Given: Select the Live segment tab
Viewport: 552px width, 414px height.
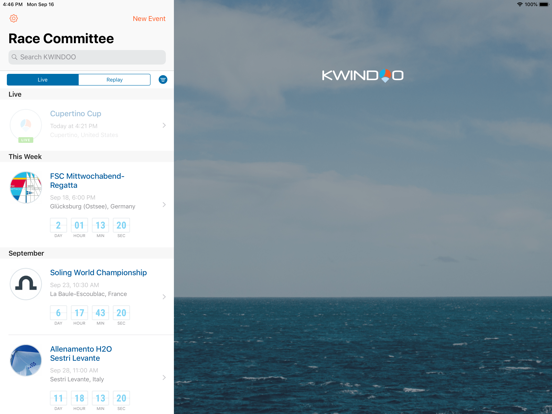Looking at the screenshot, I should pos(43,80).
